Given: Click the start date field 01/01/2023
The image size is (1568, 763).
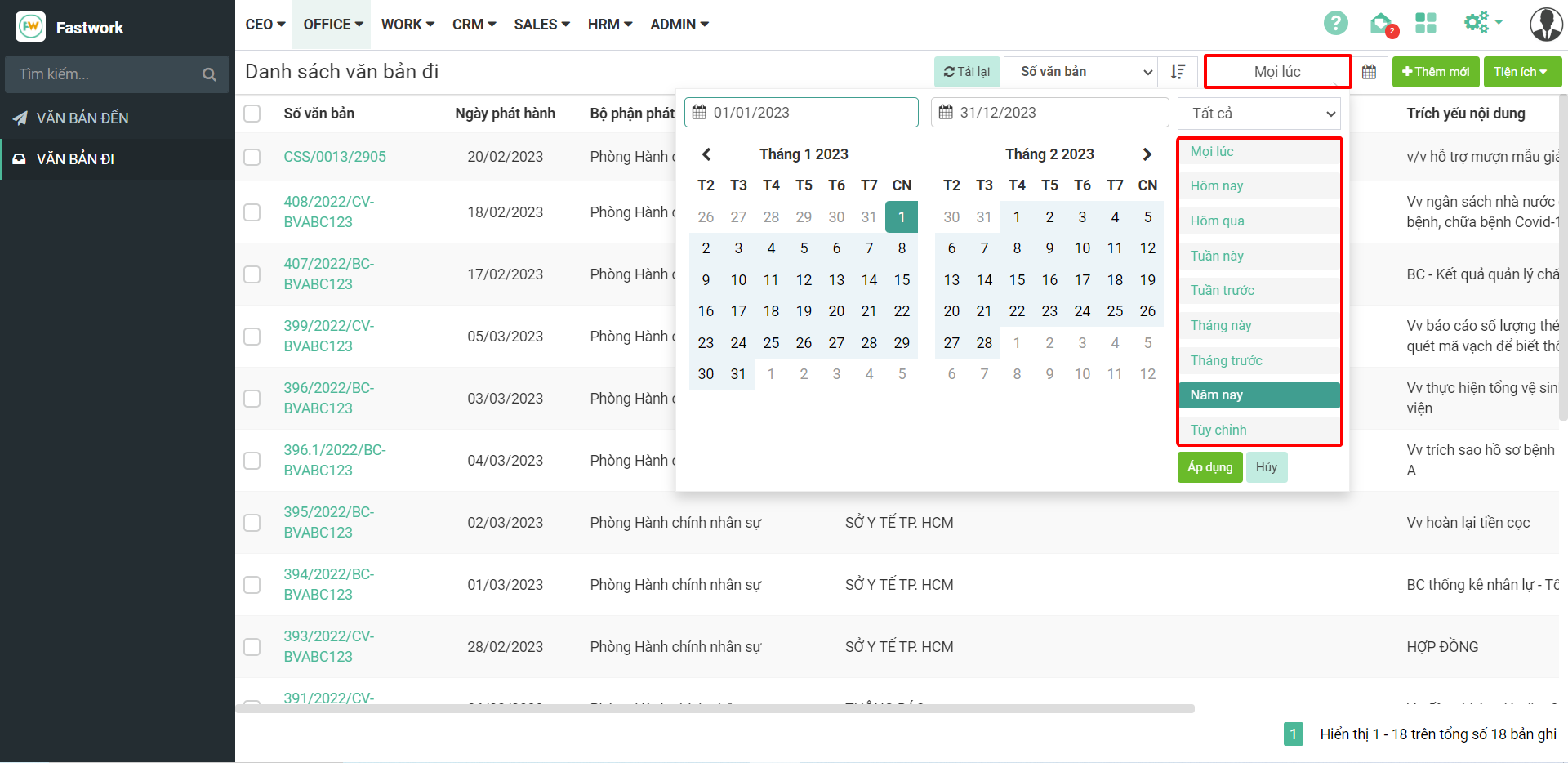Looking at the screenshot, I should pyautogui.click(x=801, y=113).
